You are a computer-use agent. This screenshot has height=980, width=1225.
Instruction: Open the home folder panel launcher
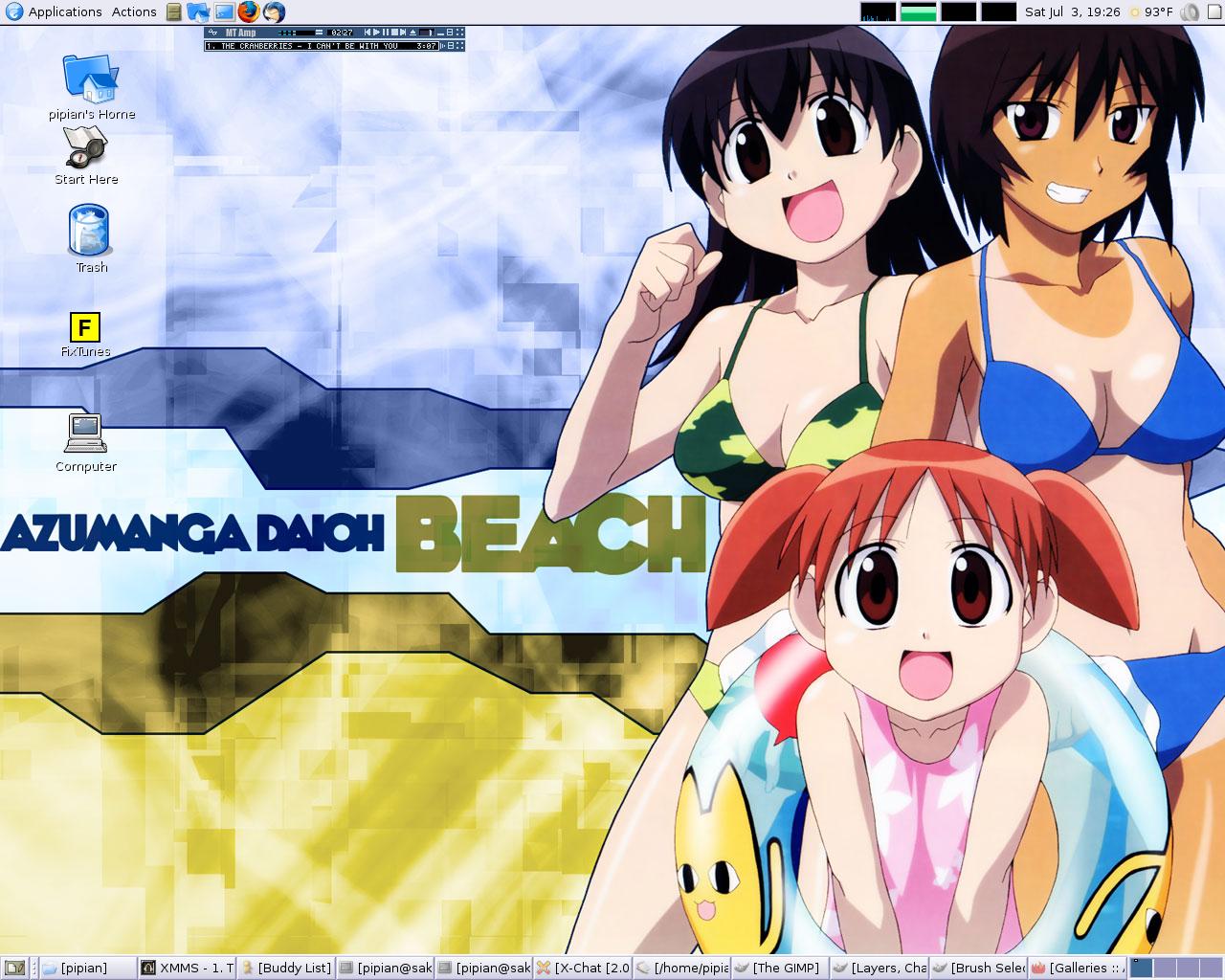click(198, 12)
